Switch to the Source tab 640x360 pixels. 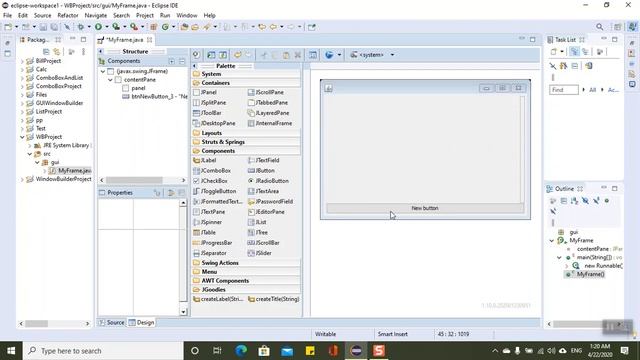click(x=111, y=322)
